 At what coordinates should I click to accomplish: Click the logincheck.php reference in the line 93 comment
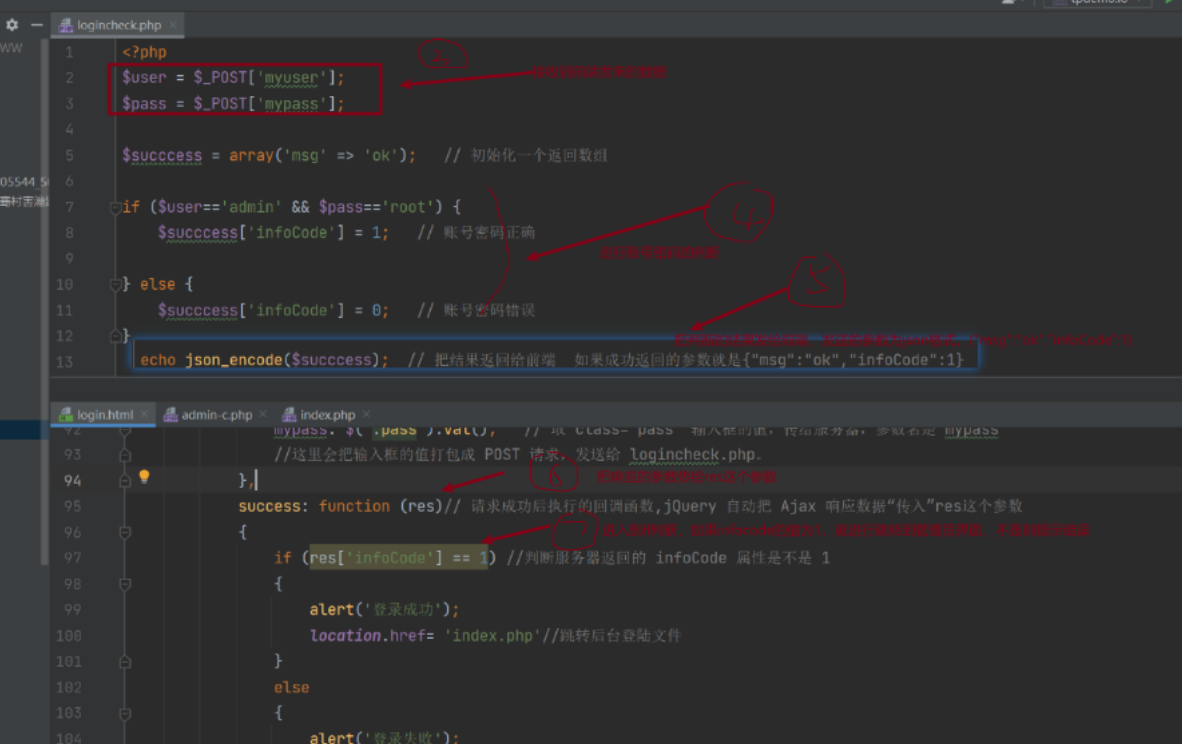click(x=692, y=455)
